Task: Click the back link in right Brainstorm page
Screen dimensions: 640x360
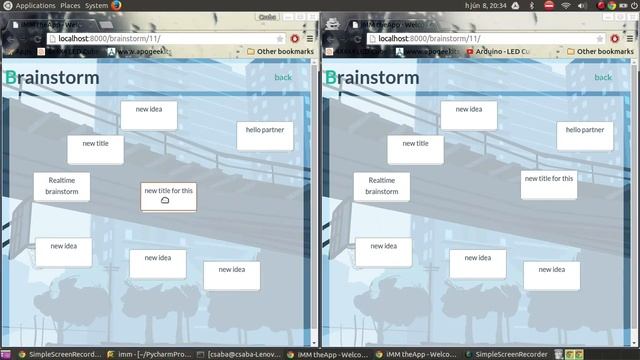Action: click(x=603, y=77)
